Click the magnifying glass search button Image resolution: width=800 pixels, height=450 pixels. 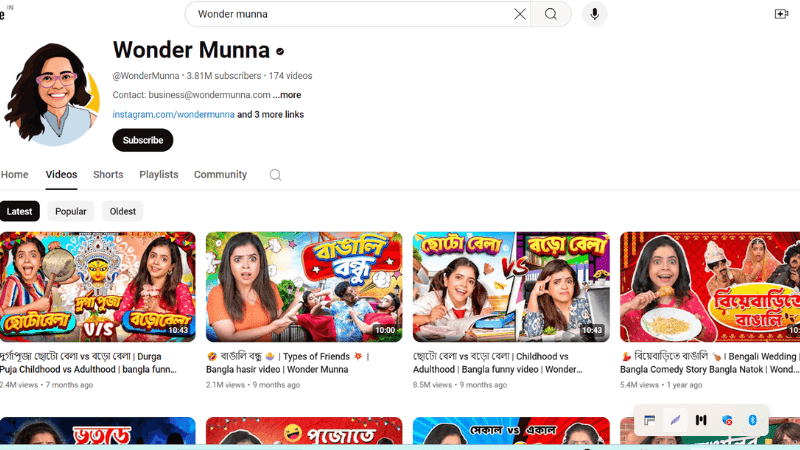click(x=551, y=14)
